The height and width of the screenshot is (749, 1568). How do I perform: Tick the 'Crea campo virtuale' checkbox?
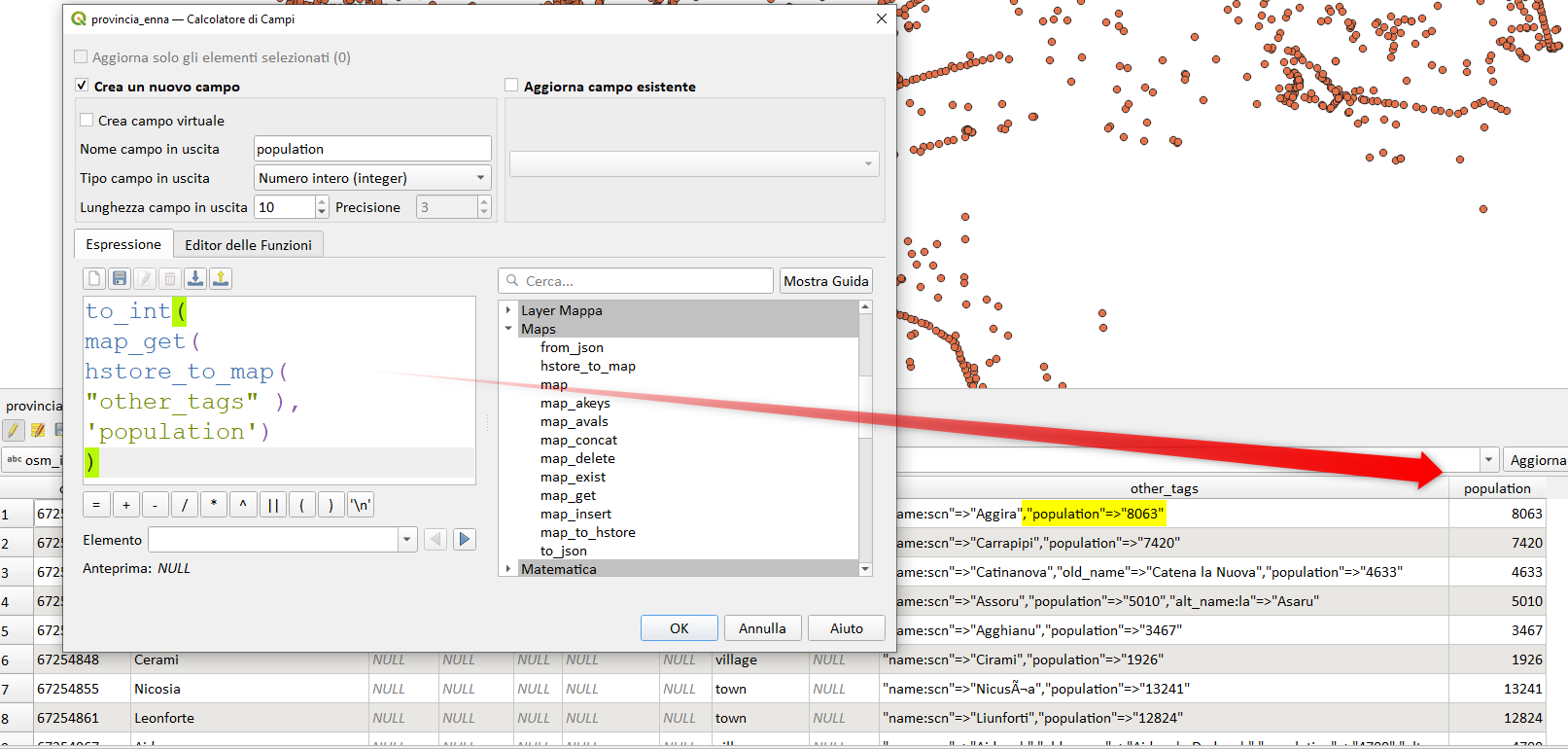(87, 121)
